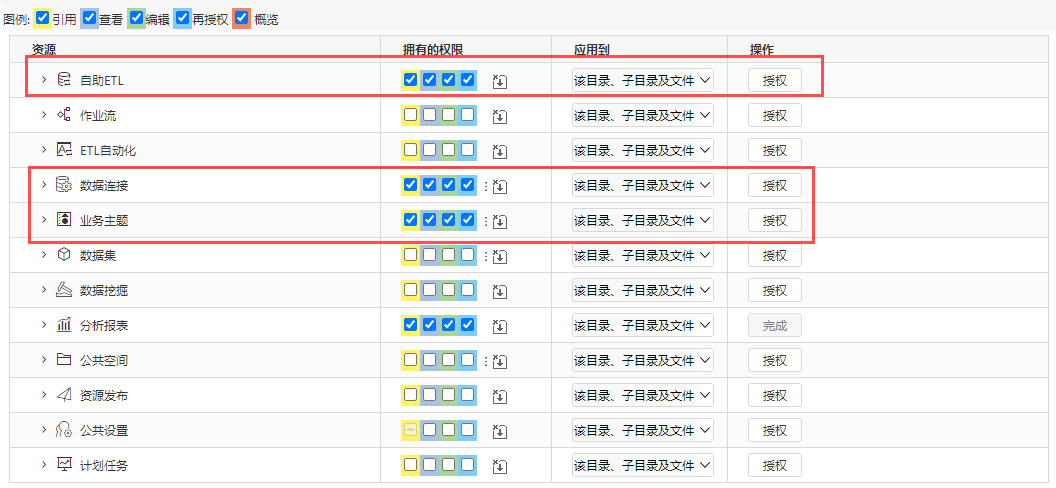Open the 应用到 dropdown for 数据挖掘

(x=642, y=290)
